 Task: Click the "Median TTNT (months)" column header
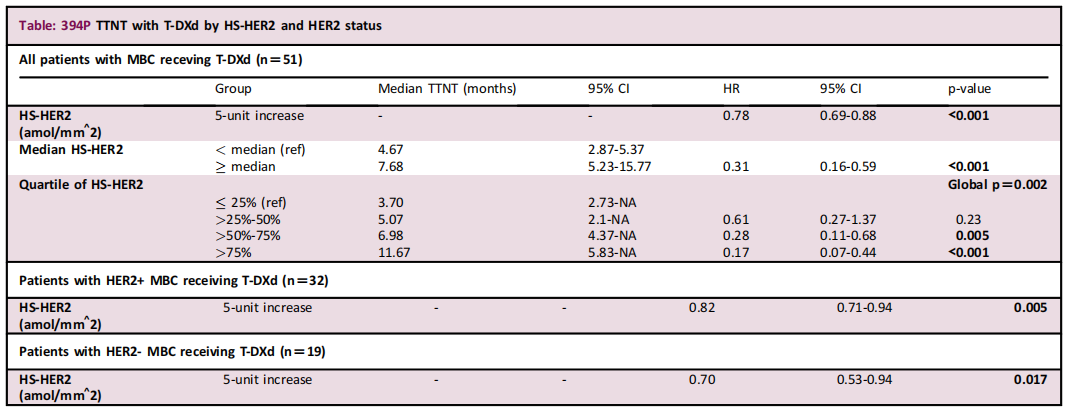pos(447,89)
